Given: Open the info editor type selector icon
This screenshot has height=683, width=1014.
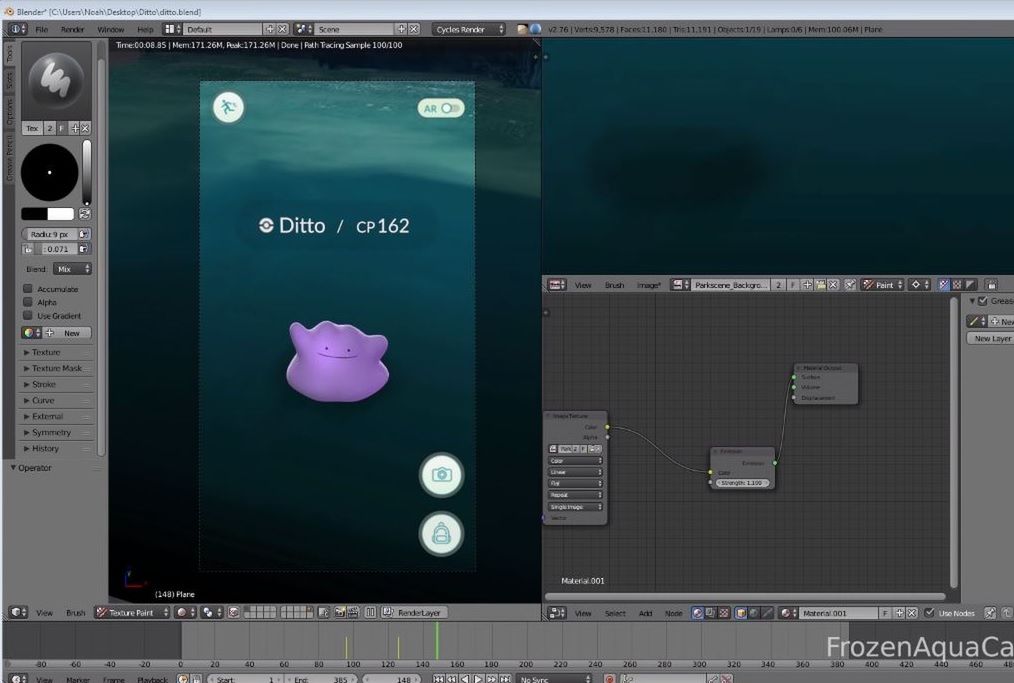Looking at the screenshot, I should (x=17, y=29).
